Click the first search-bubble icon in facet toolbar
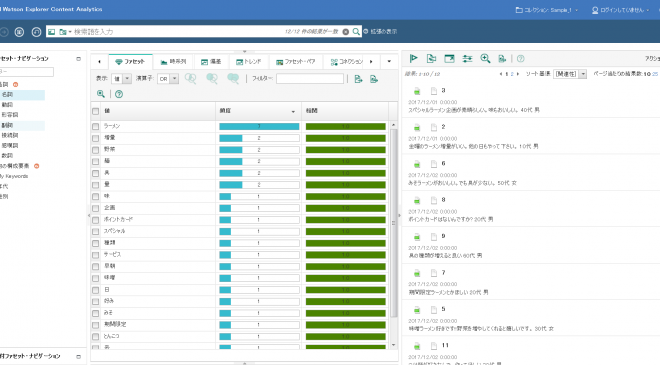The width and height of the screenshot is (660, 365). pos(191,78)
